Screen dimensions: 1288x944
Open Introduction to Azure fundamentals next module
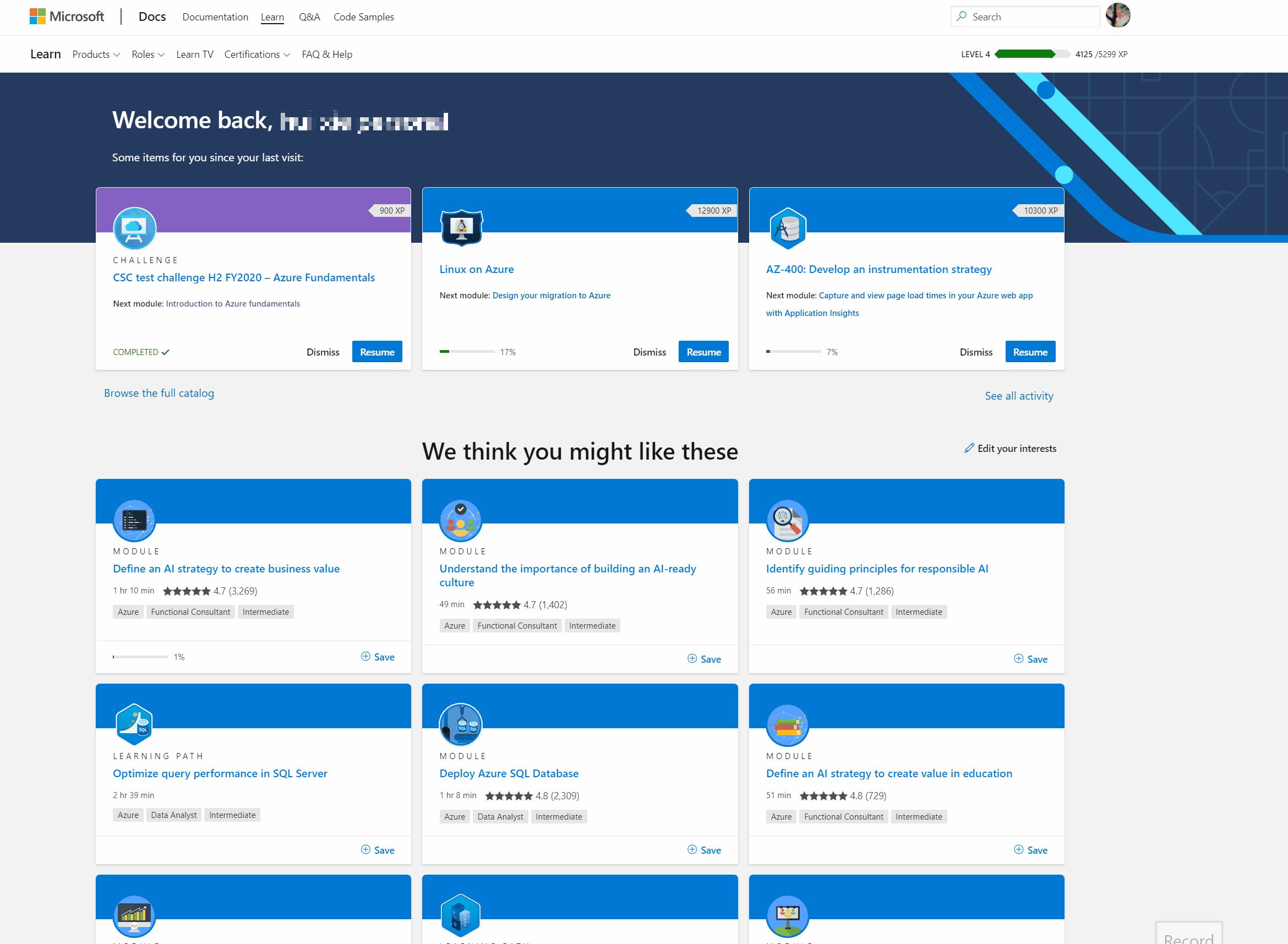(x=233, y=303)
